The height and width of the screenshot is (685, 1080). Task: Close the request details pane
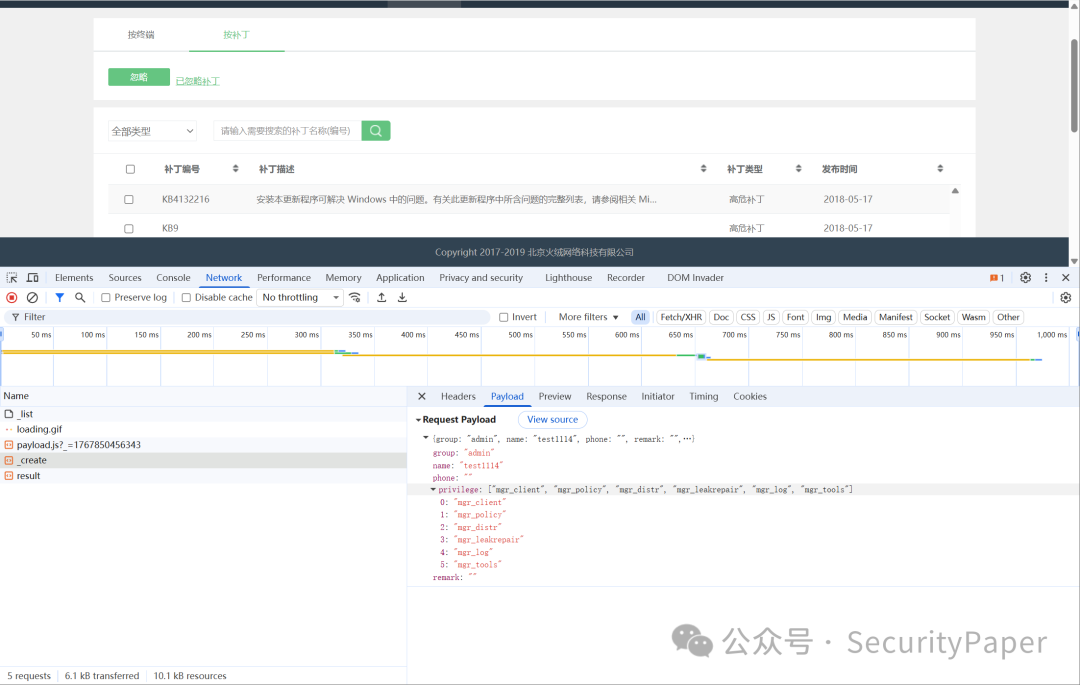point(422,397)
